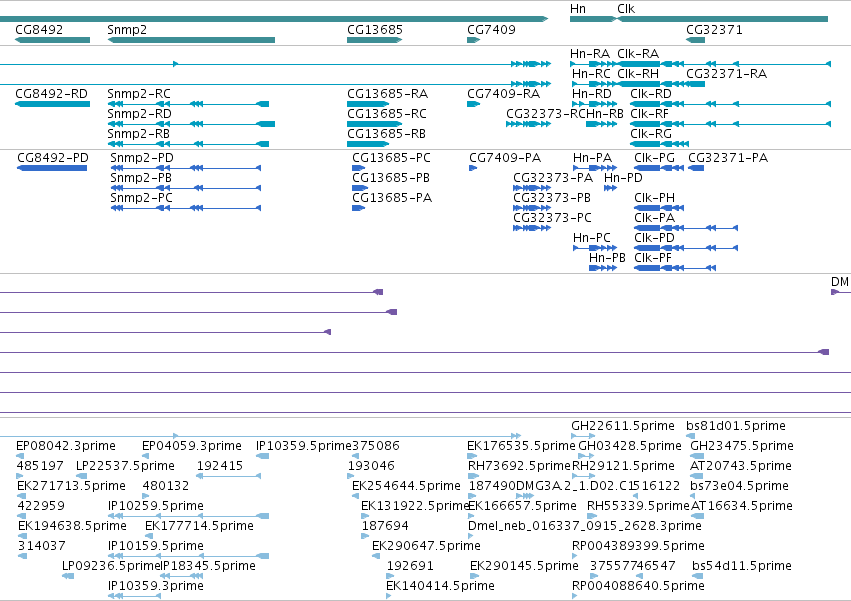Select the CG13685 gene label

pyautogui.click(x=375, y=30)
